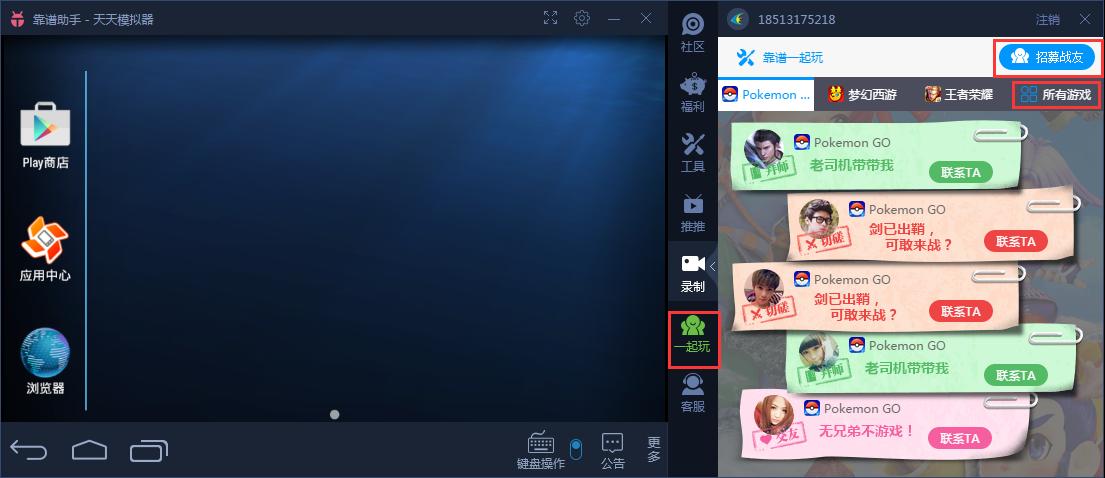Open the 社区 community sidebar icon
This screenshot has height=478, width=1105.
pyautogui.click(x=692, y=32)
